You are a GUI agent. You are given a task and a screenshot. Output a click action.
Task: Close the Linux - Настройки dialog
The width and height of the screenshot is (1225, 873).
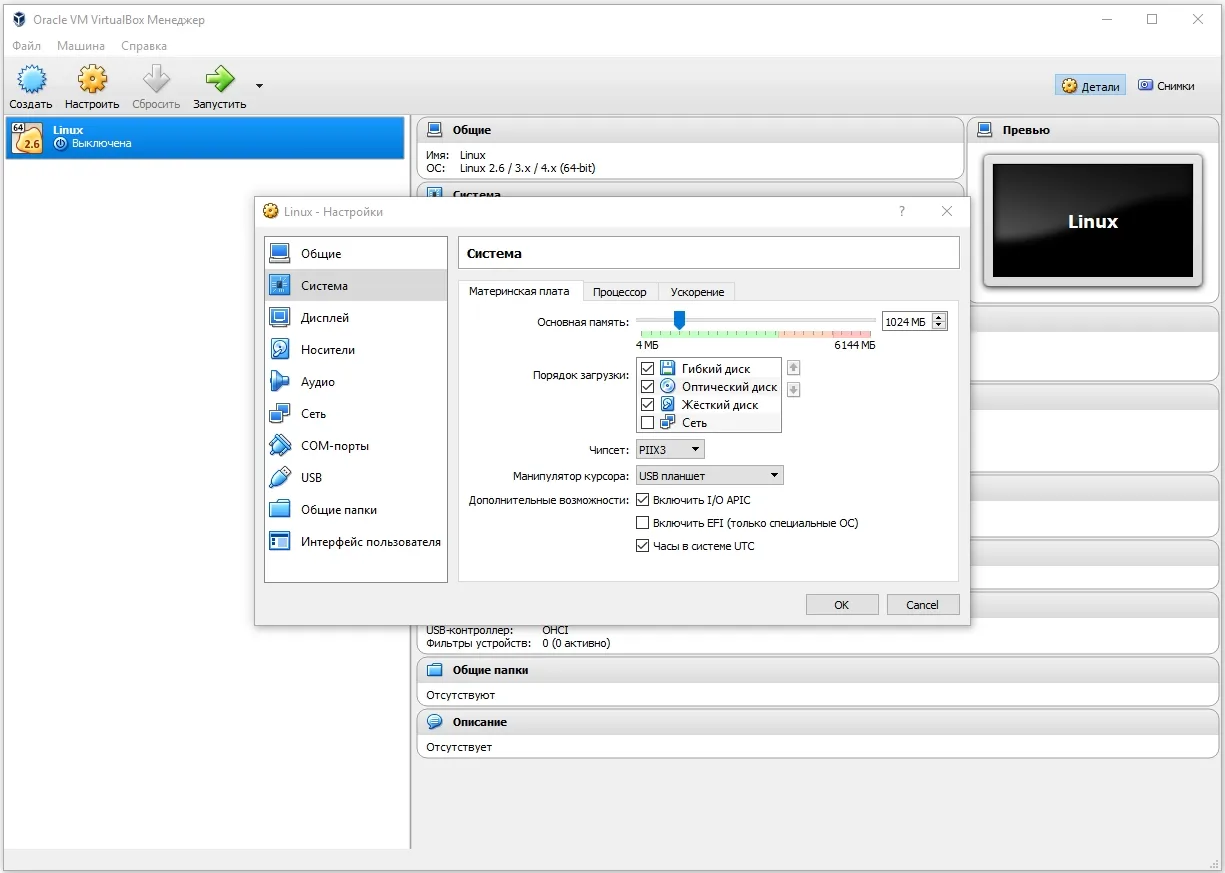pos(947,211)
